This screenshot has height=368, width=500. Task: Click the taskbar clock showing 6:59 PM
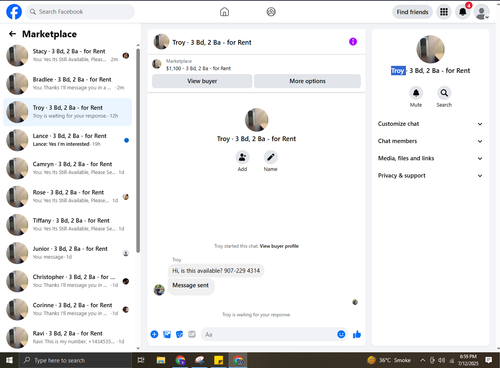[468, 360]
